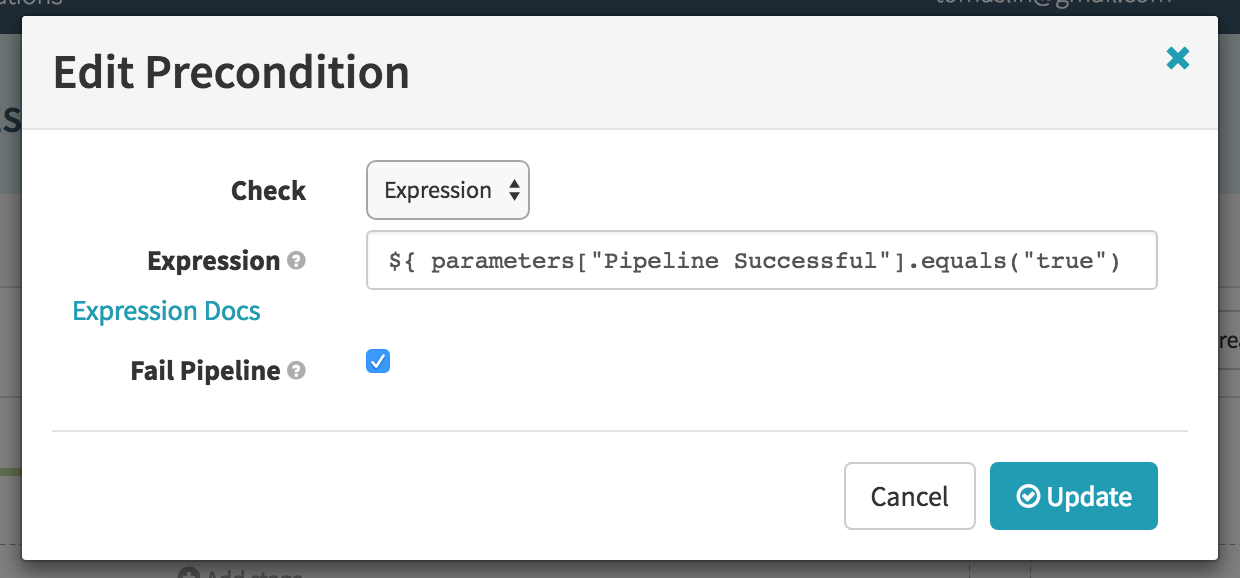Click the Check field label
This screenshot has width=1240, height=578.
point(269,191)
